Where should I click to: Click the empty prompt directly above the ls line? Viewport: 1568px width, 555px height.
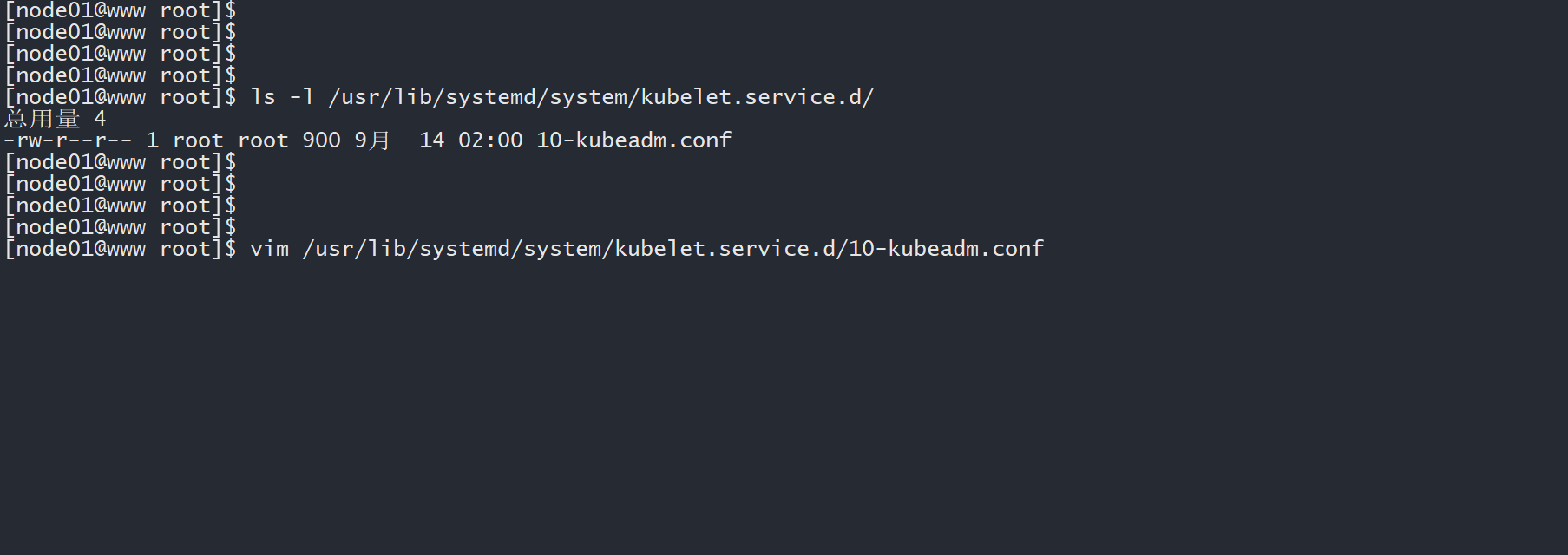coord(120,75)
